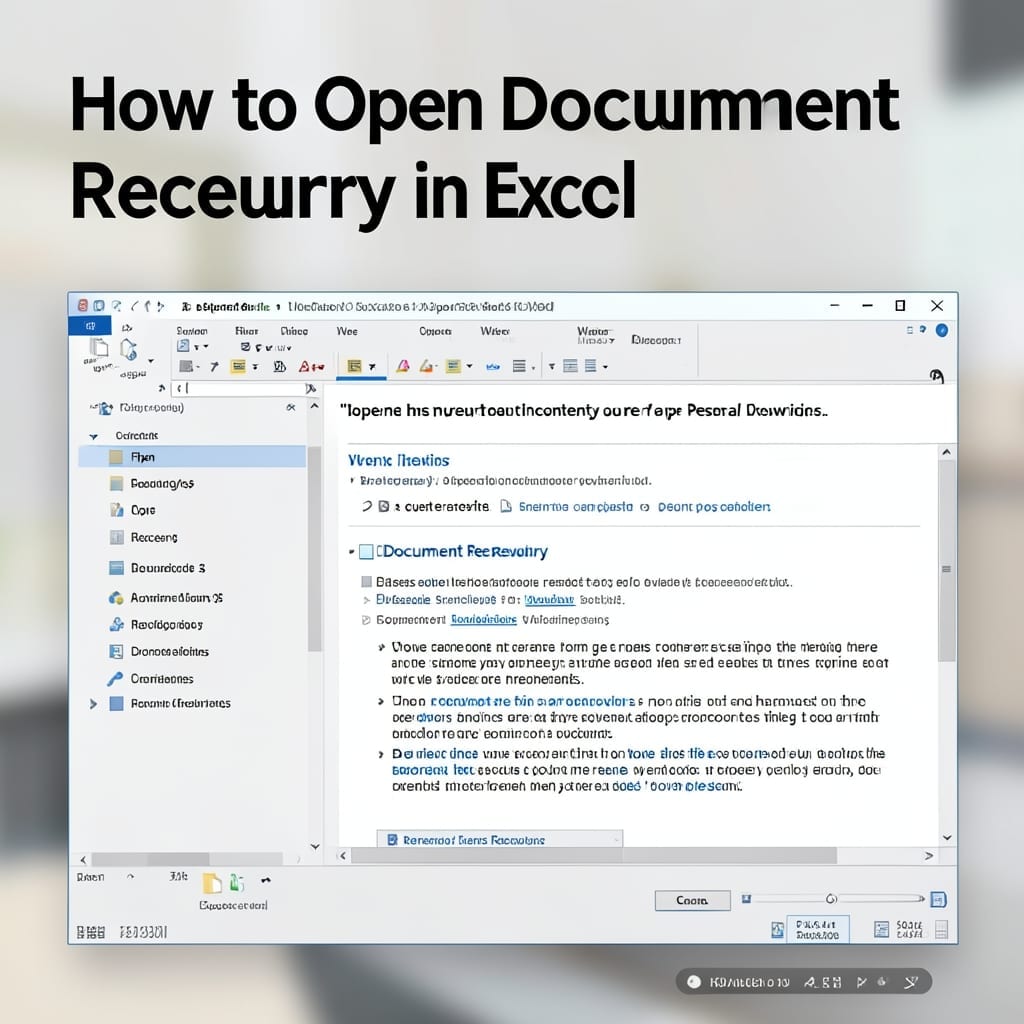This screenshot has width=1024, height=1024.
Task: Open the dropdown arrow under the paste icons
Action: 151,360
